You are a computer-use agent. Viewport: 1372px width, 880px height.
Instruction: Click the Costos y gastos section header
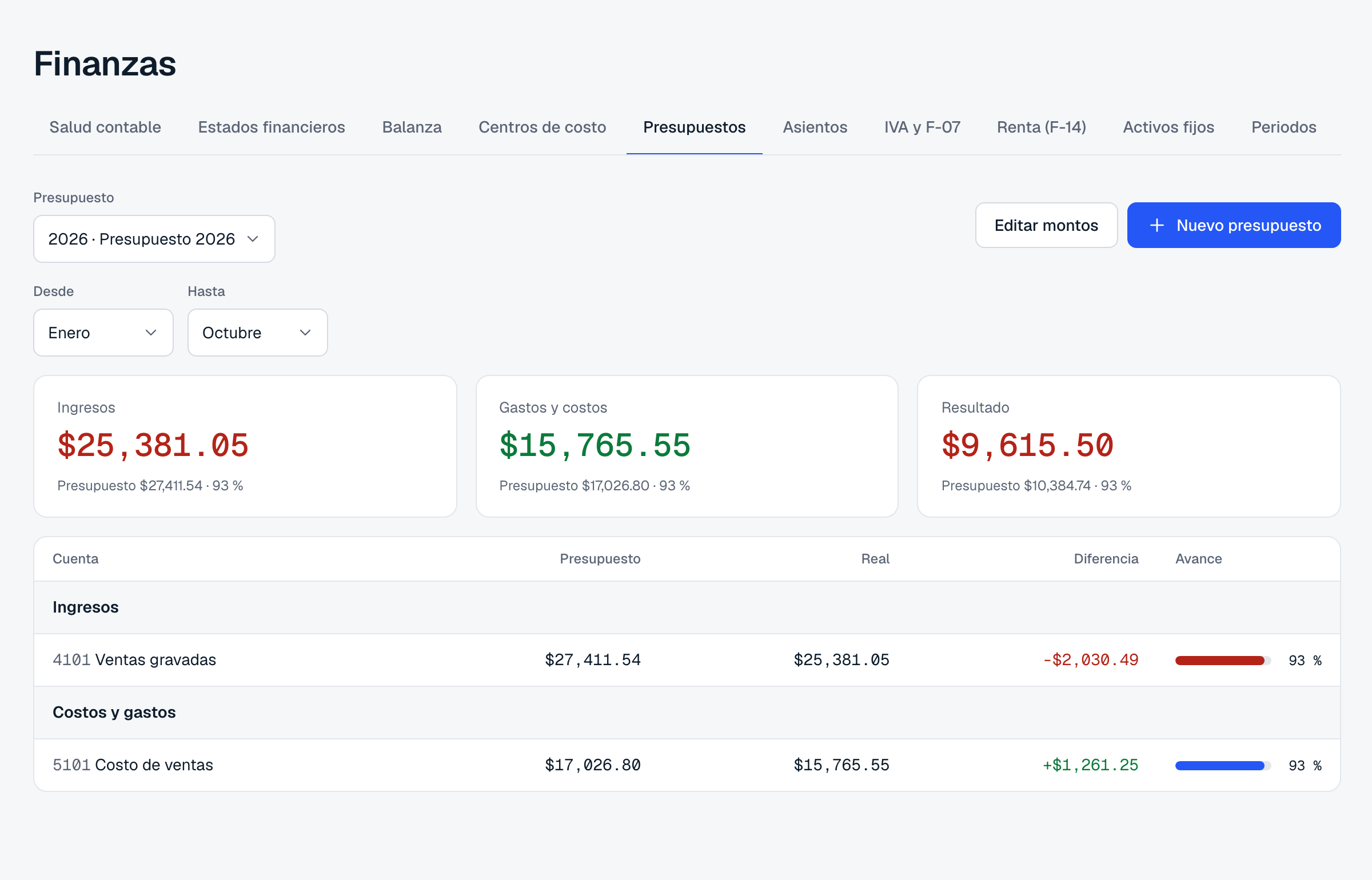pos(687,713)
